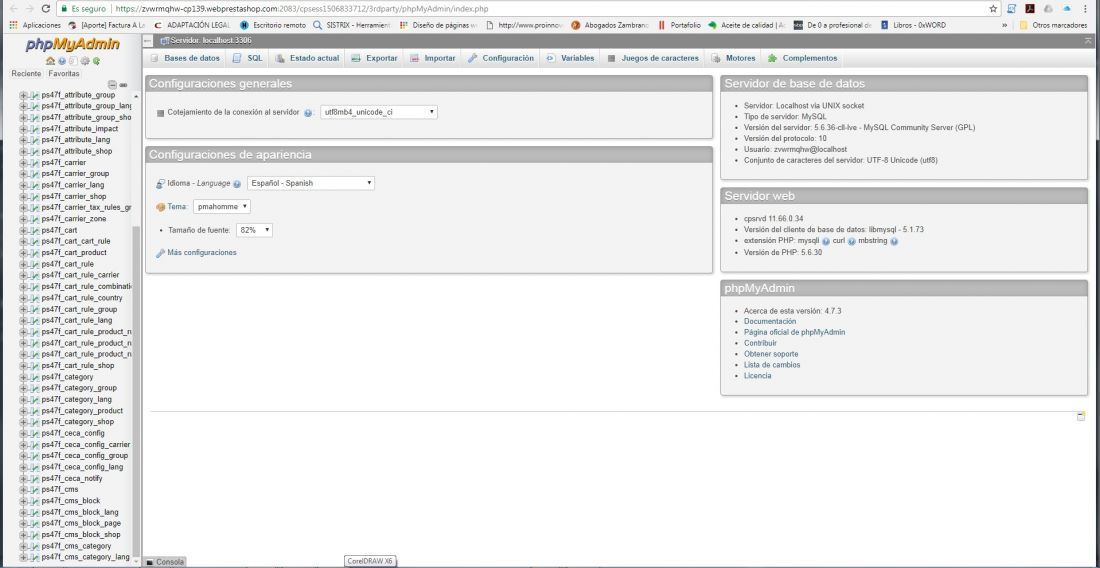Open the ps47f_ceca_notify table
The height and width of the screenshot is (568, 1100).
pos(72,478)
